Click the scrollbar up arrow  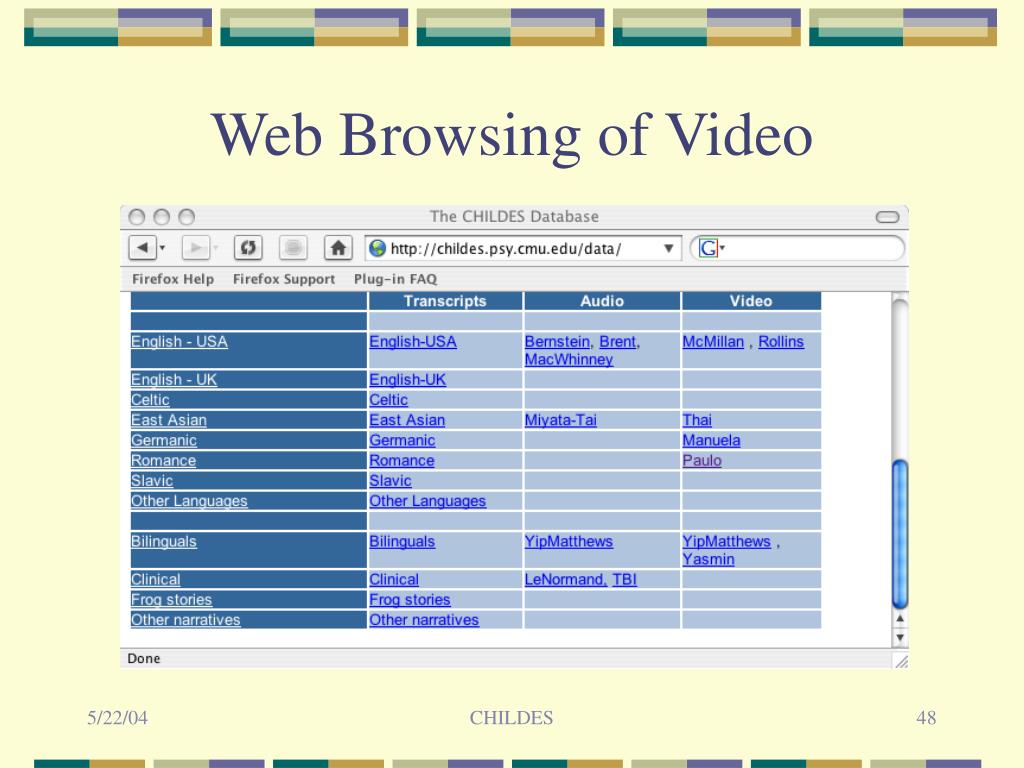(x=900, y=618)
